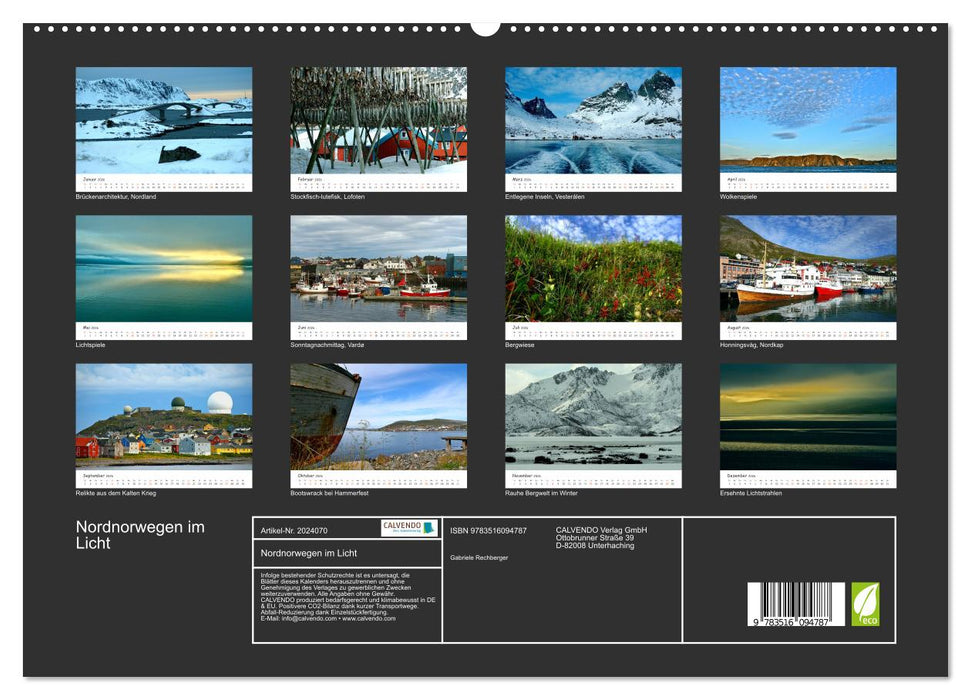Select the November photo "Rauhe Bergwelt im Winter"
The image size is (971, 700).
click(x=592, y=415)
